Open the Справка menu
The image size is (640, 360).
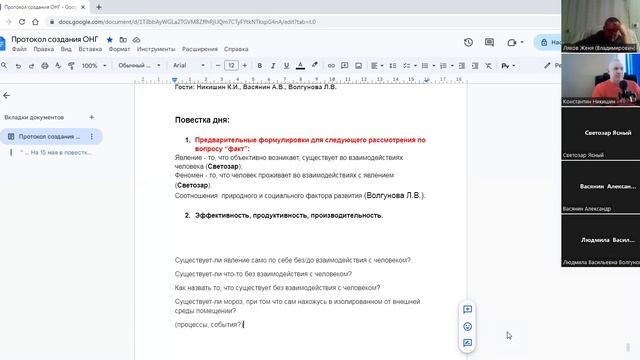coord(236,49)
